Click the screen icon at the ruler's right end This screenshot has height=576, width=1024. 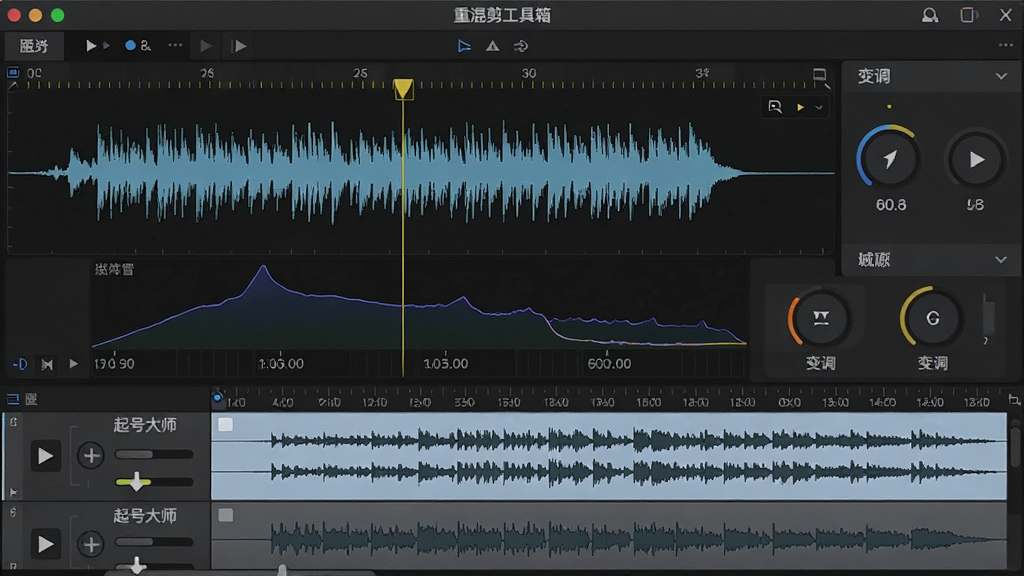pyautogui.click(x=820, y=74)
